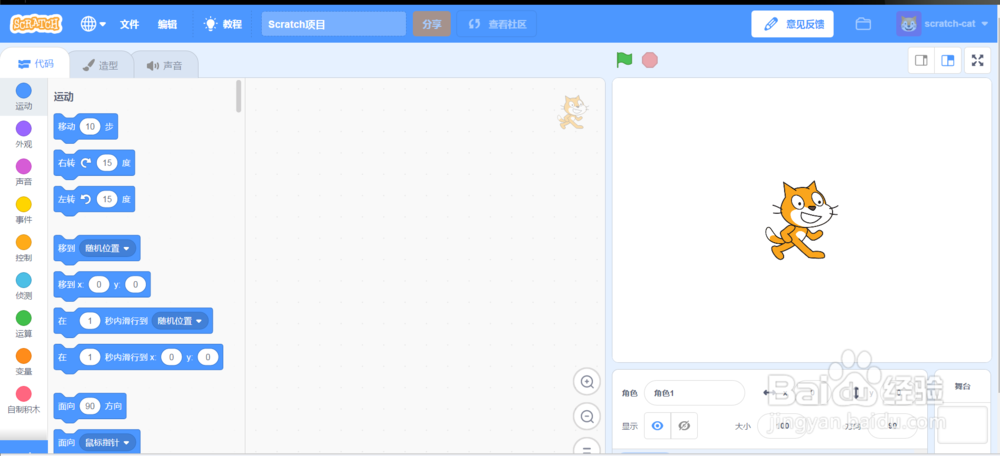
Task: Click the 分享 button
Action: 432,24
